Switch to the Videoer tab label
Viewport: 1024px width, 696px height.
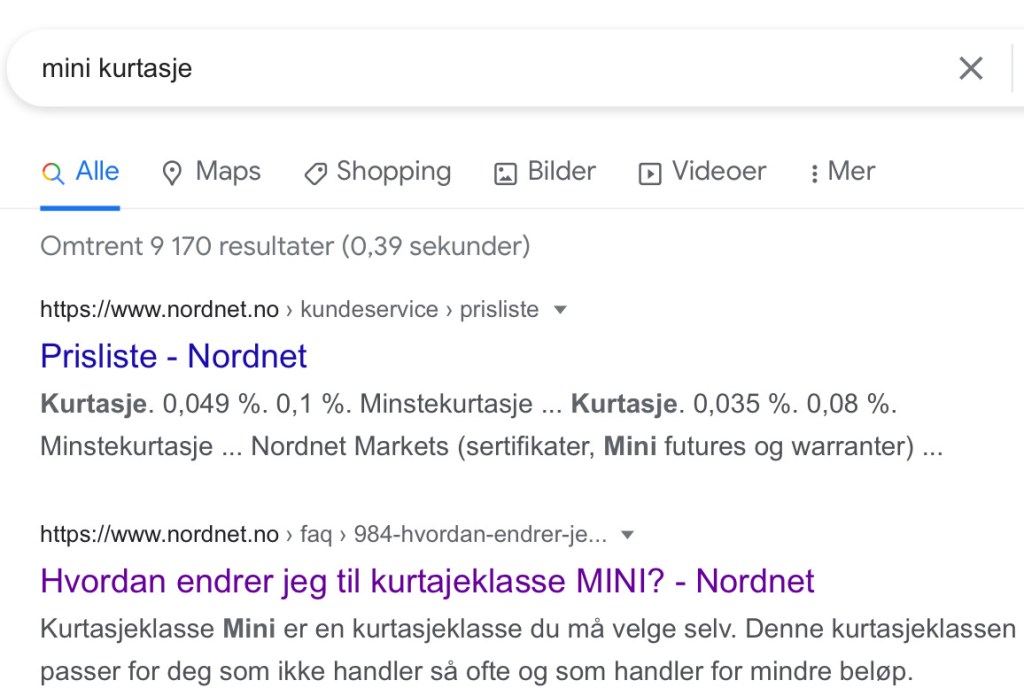(x=718, y=172)
